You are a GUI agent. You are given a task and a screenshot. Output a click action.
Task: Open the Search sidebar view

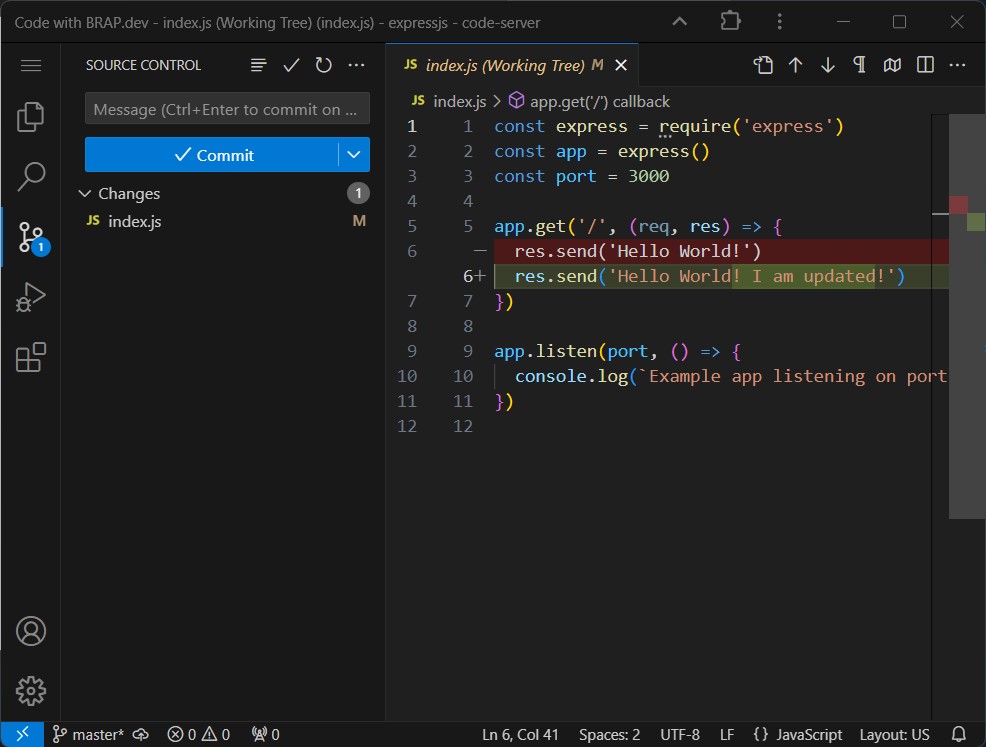click(x=30, y=176)
